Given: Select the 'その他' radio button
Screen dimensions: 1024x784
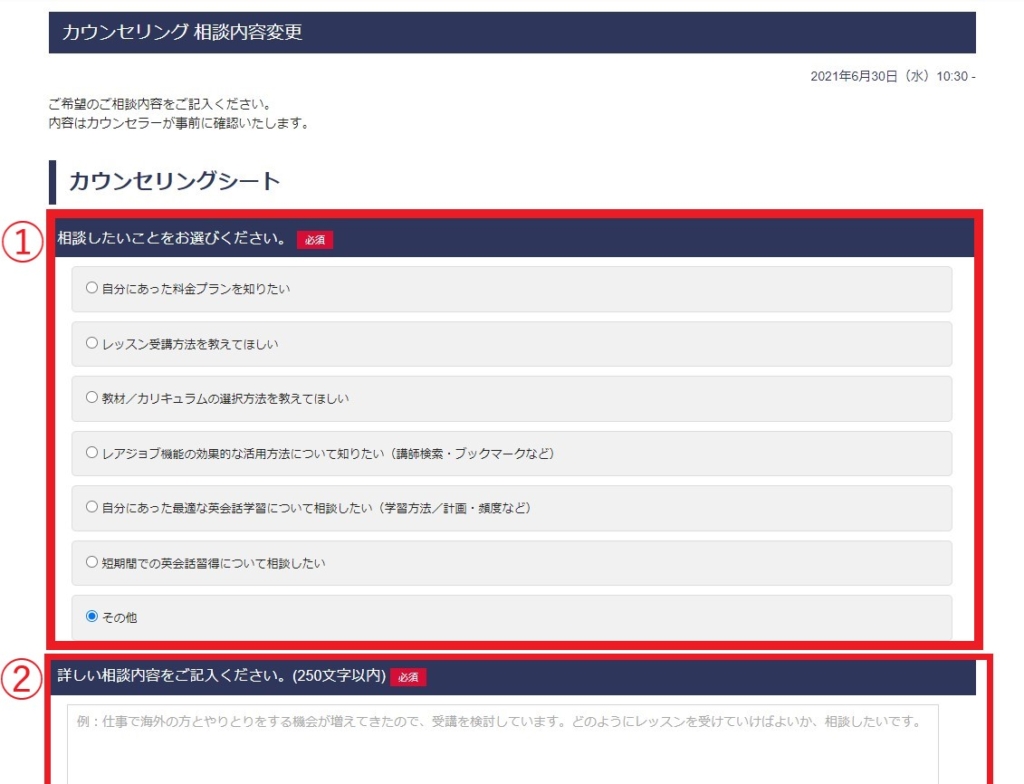Looking at the screenshot, I should [91, 616].
